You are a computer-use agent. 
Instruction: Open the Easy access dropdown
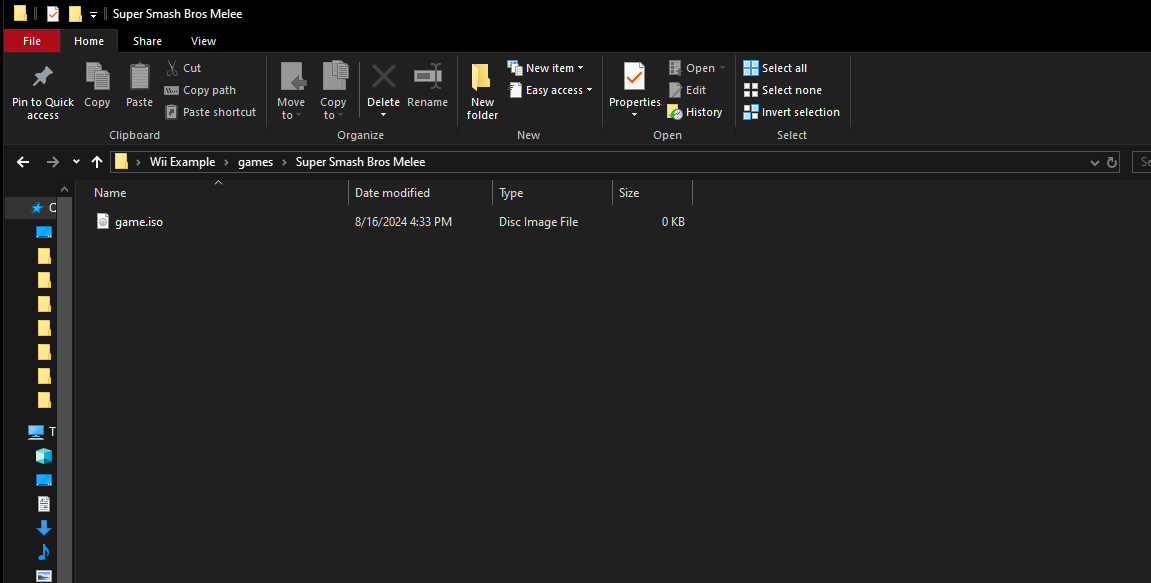click(x=550, y=90)
